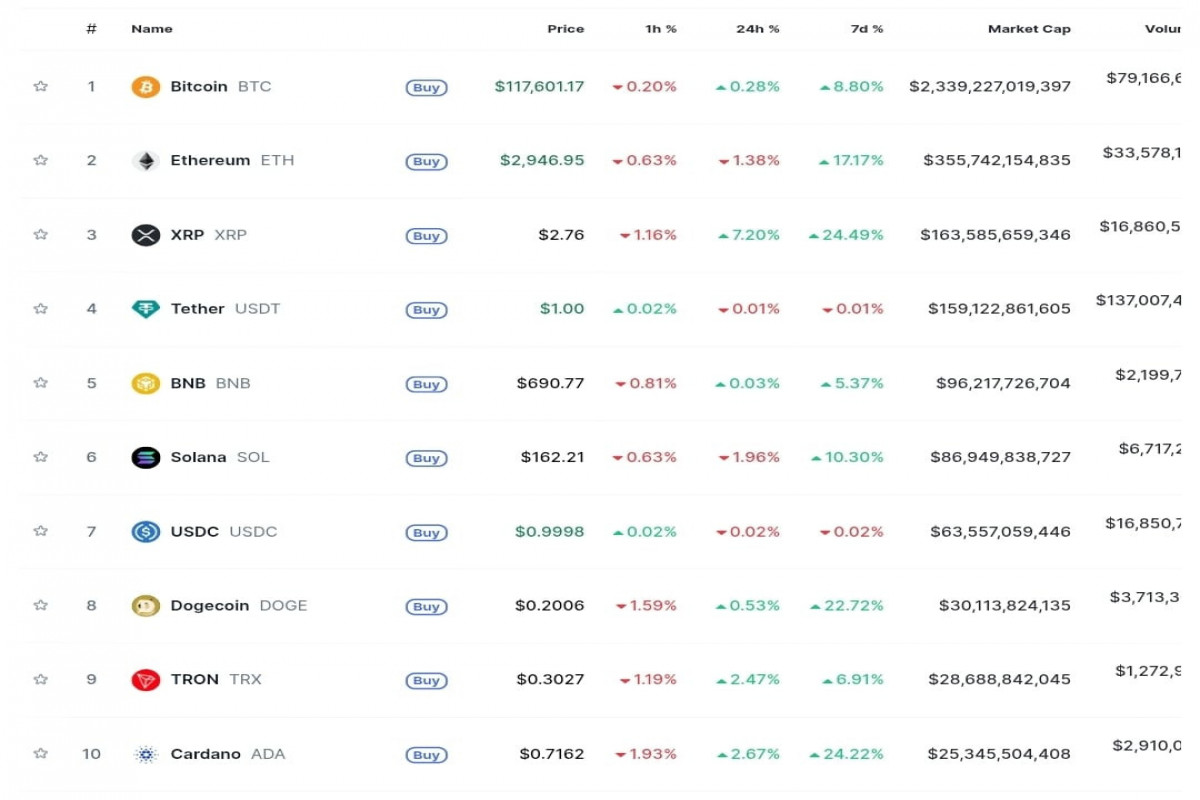Click the Buy button for XRP

(x=426, y=236)
